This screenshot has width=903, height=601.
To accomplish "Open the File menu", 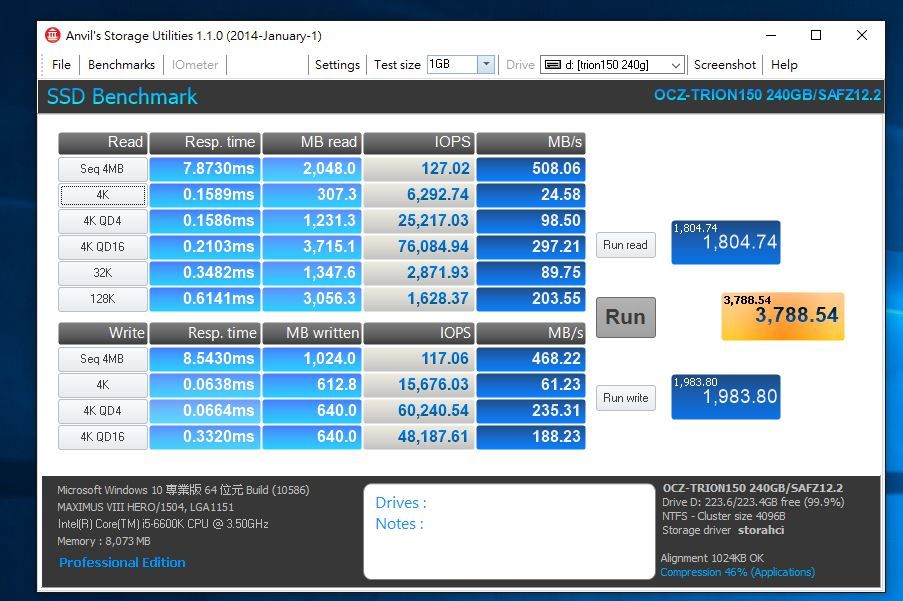I will [x=61, y=65].
